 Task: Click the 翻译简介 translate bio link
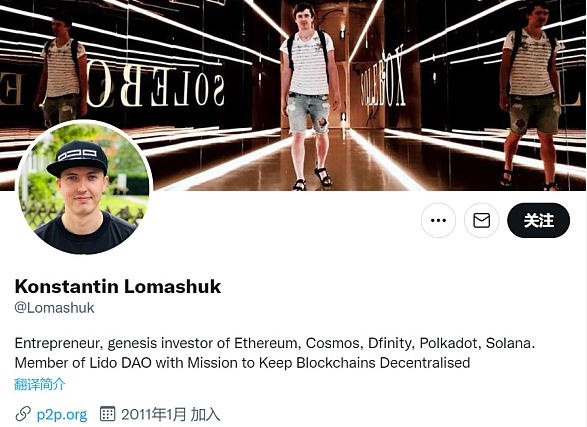point(40,384)
